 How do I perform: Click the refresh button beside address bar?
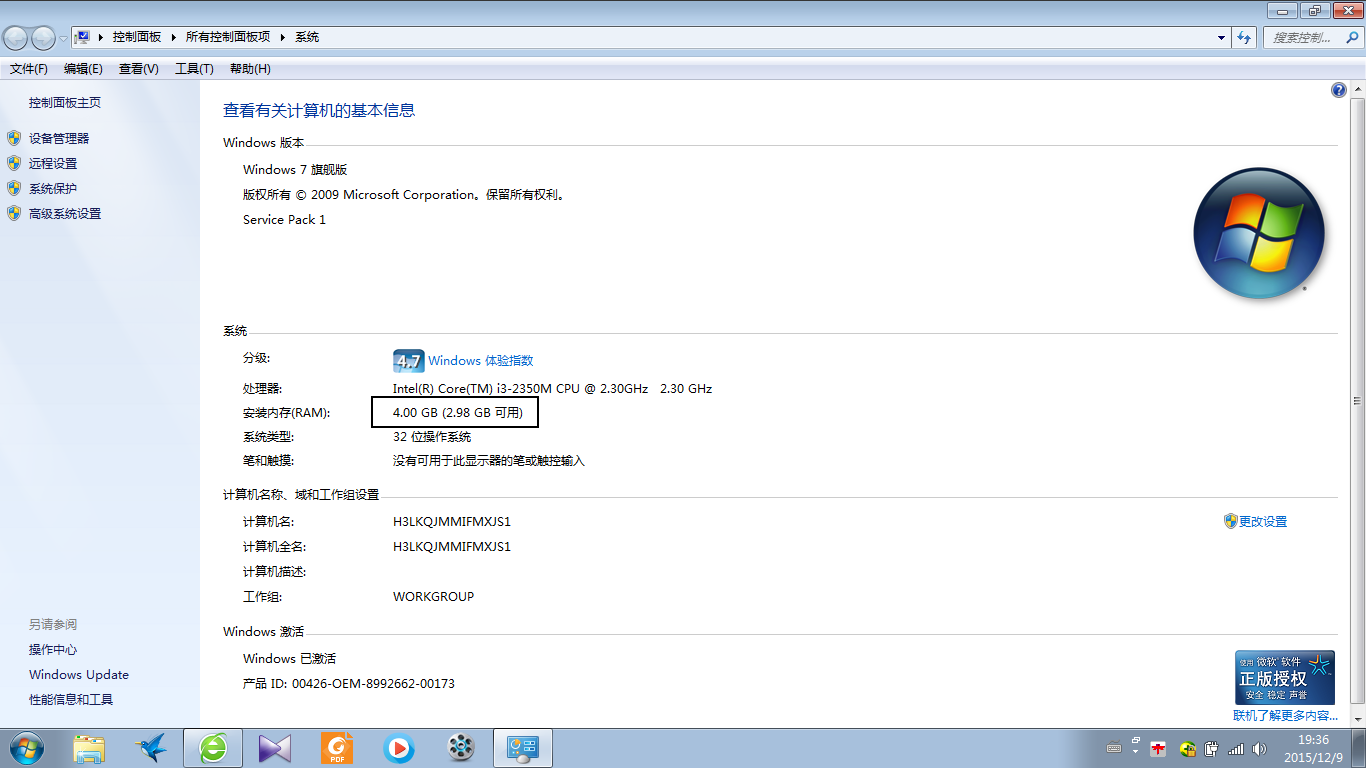pyautogui.click(x=1244, y=37)
